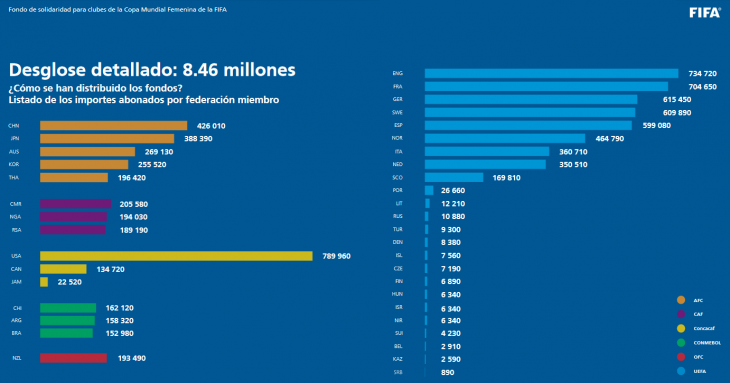This screenshot has width=730, height=383.
Task: Click the value 599 080
Action: pos(656,126)
